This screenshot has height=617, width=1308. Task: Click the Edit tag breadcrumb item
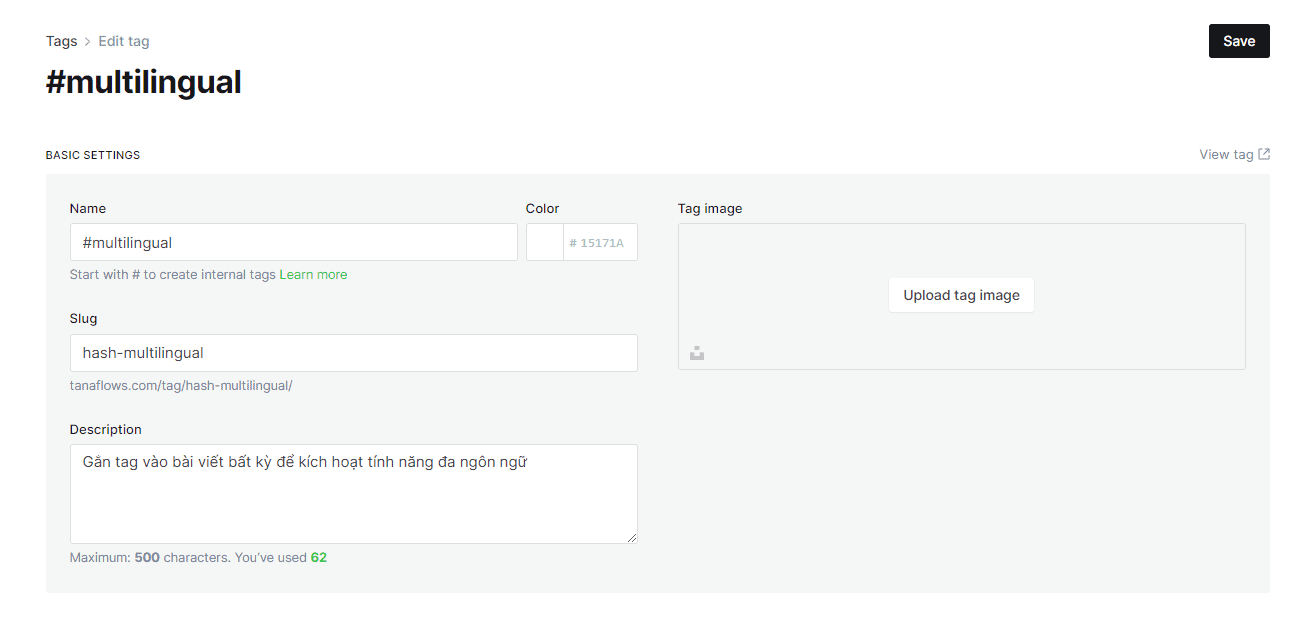pos(123,41)
